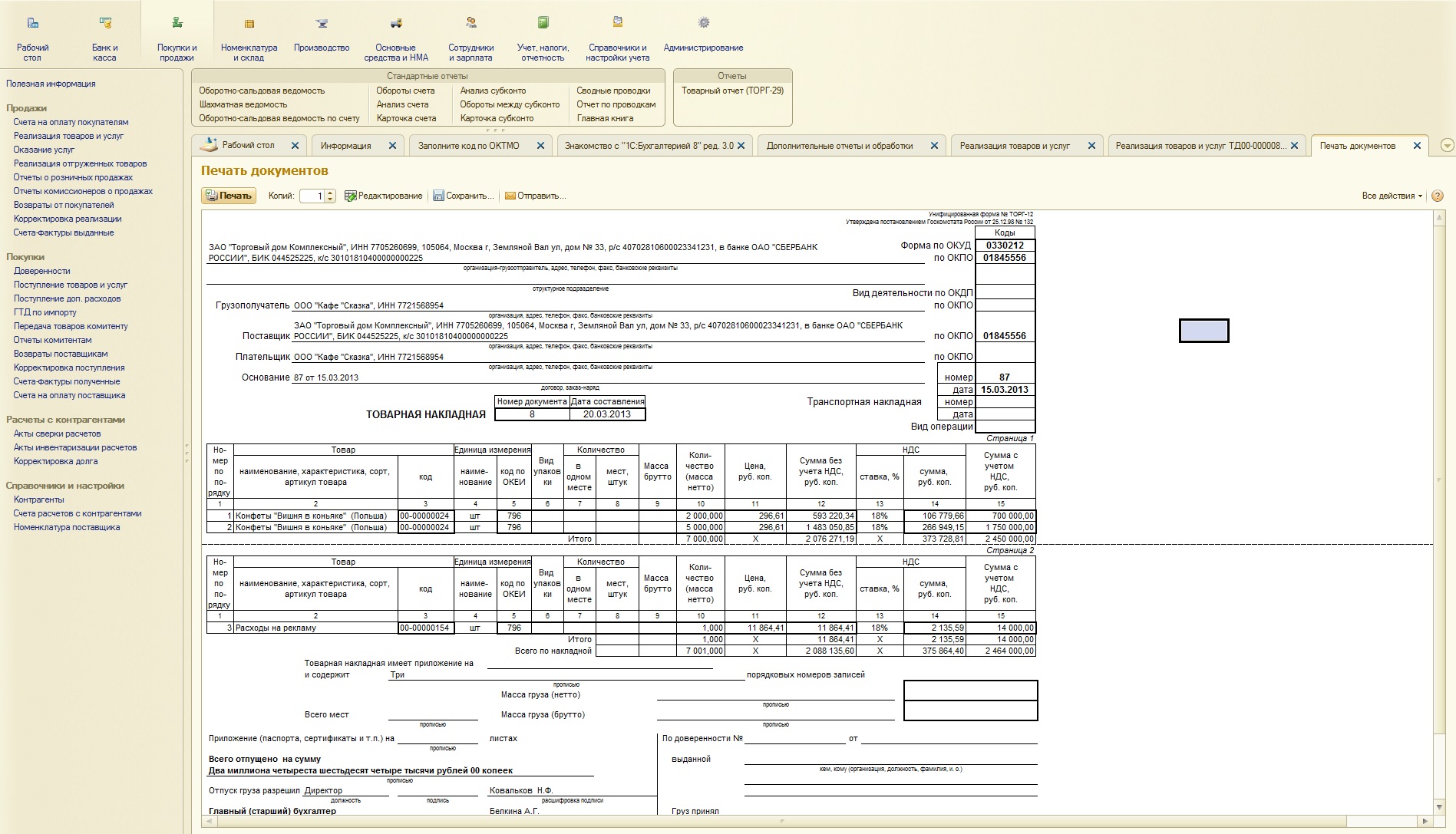The height and width of the screenshot is (834, 1456).
Task: Click the Редактирование toolbar button
Action: coord(383,196)
